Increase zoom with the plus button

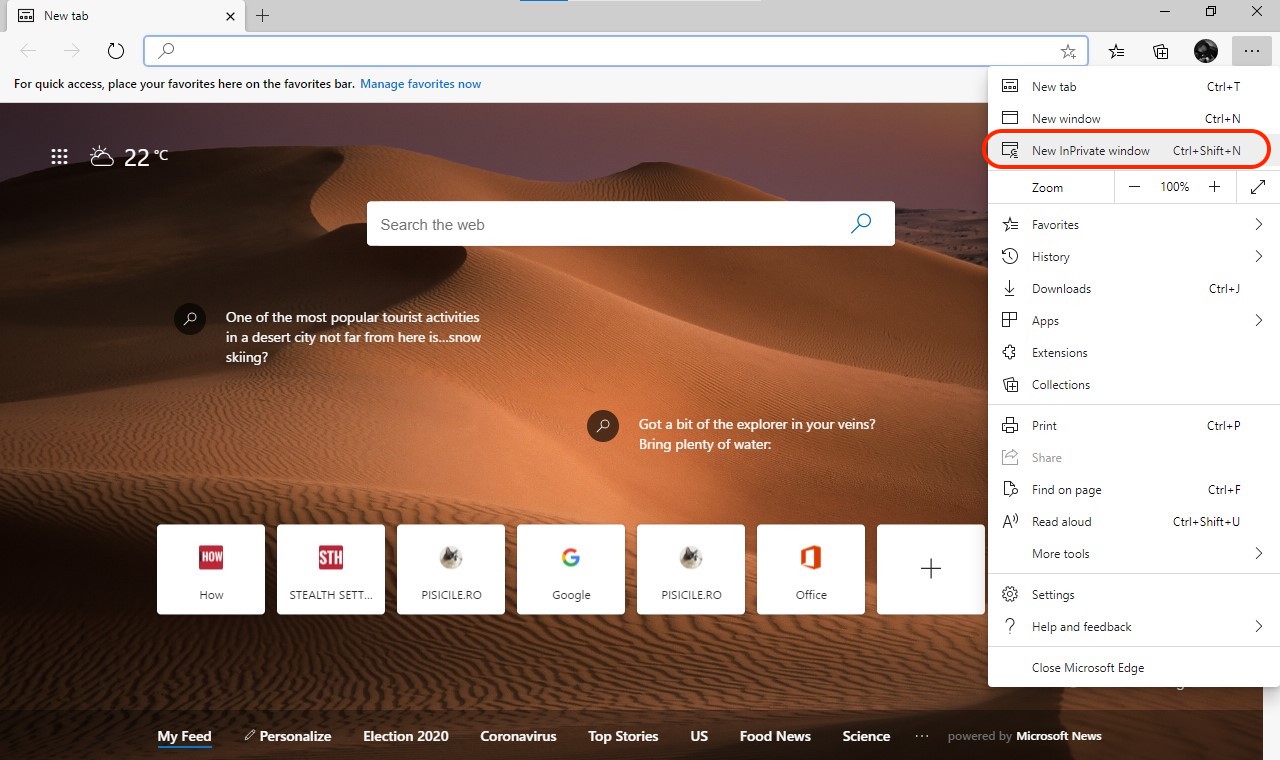tap(1214, 187)
